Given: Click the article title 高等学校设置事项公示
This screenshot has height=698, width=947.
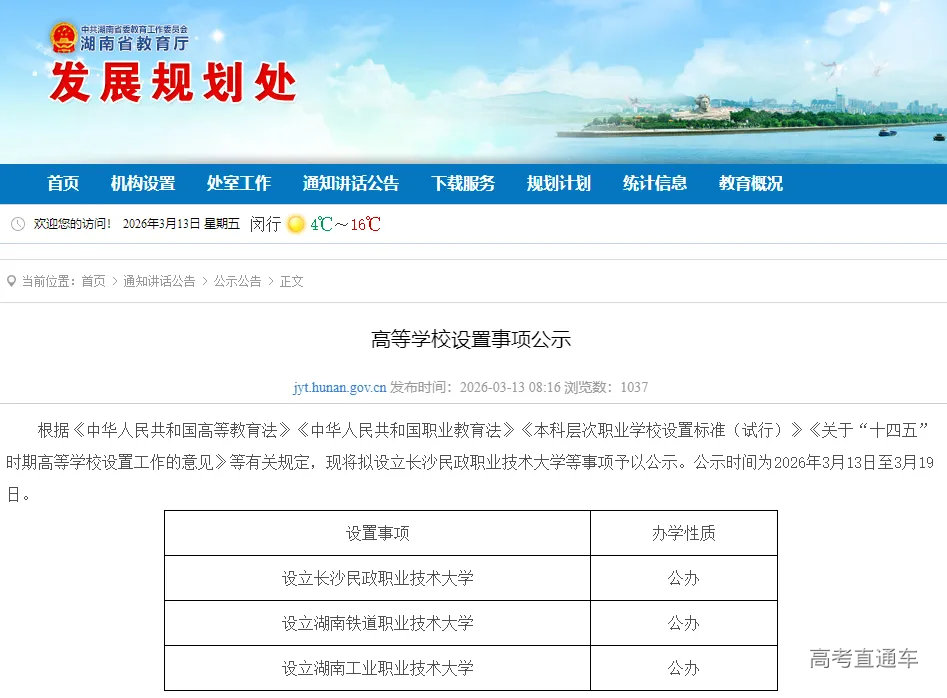Looking at the screenshot, I should click(473, 338).
